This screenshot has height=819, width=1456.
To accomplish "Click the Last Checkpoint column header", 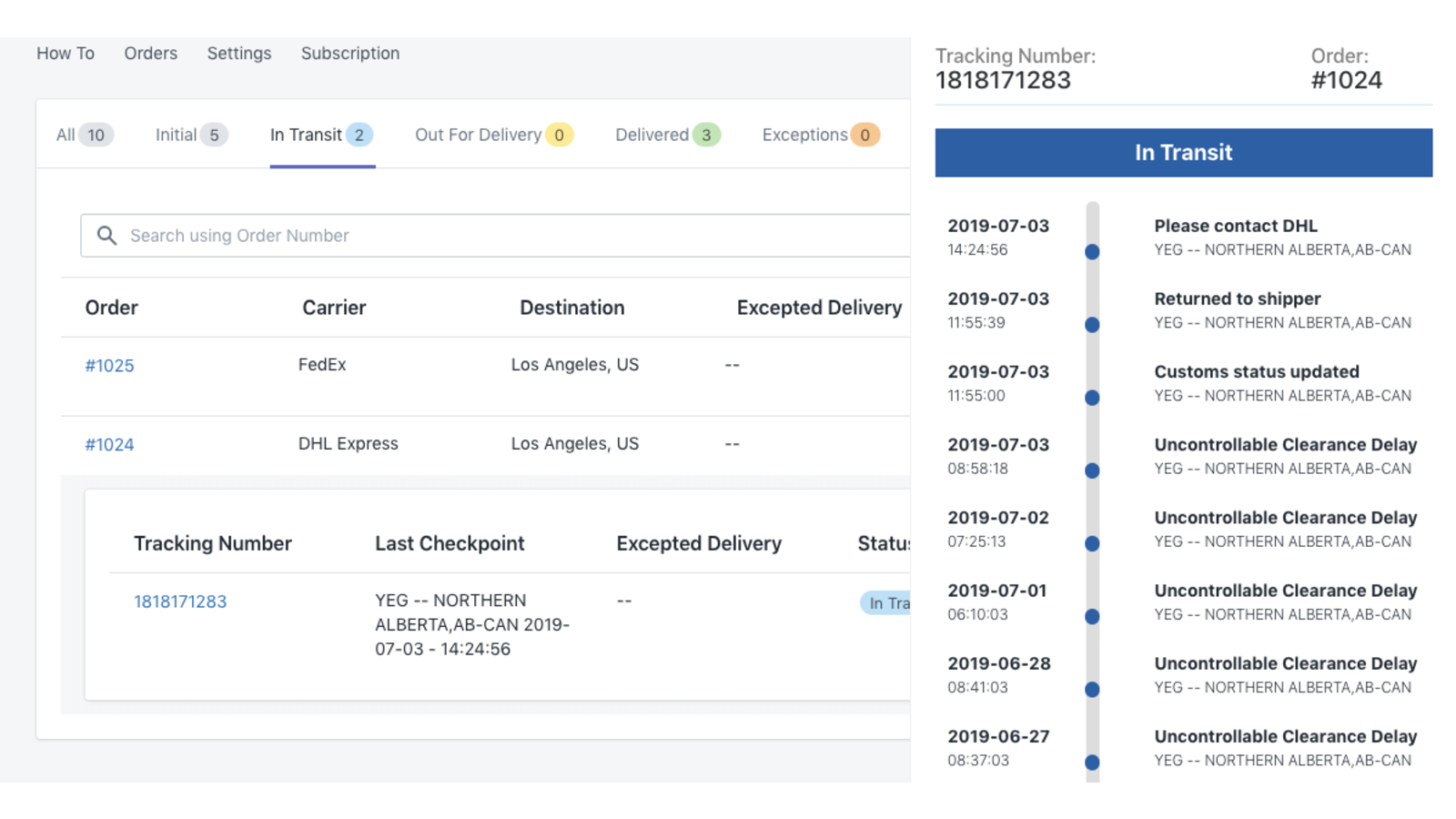I will coord(450,543).
